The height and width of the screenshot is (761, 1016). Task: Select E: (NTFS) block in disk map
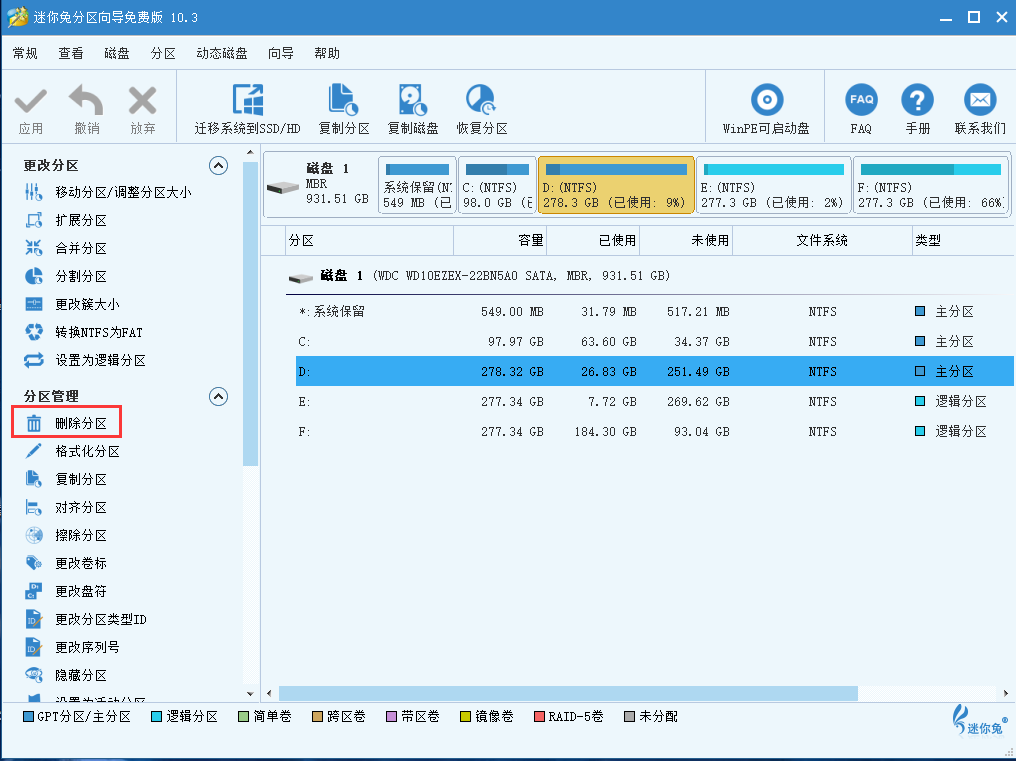point(773,185)
